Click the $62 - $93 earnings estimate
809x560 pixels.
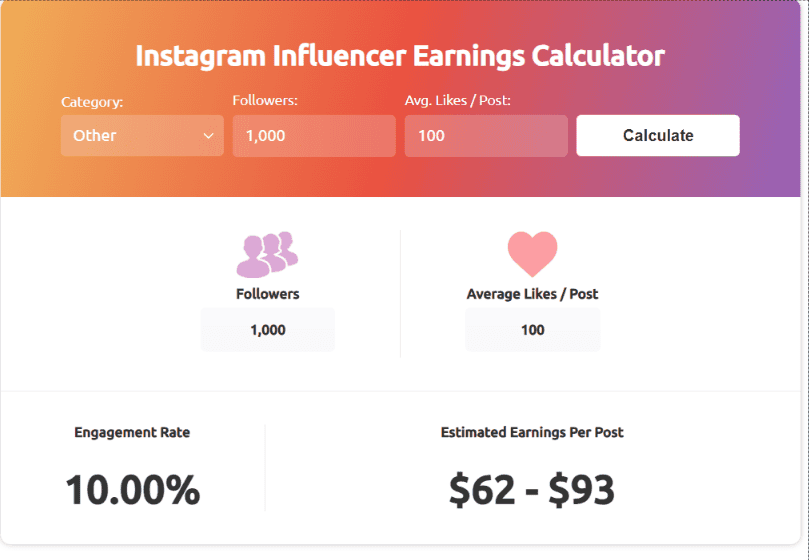tap(532, 490)
